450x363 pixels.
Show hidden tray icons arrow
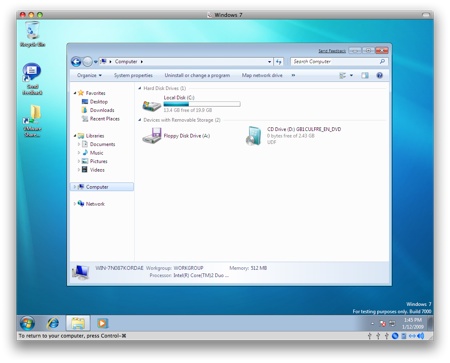tap(373, 323)
